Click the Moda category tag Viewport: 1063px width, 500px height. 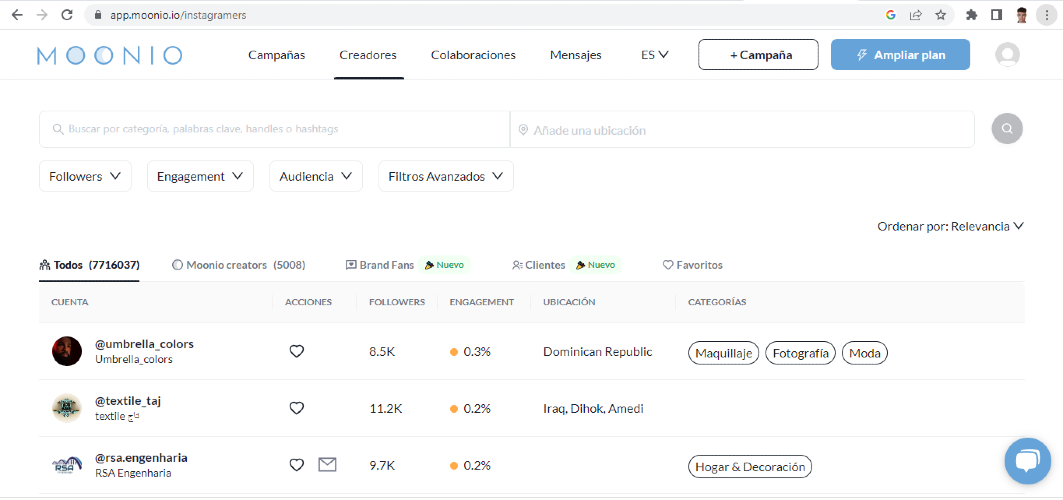pos(864,353)
